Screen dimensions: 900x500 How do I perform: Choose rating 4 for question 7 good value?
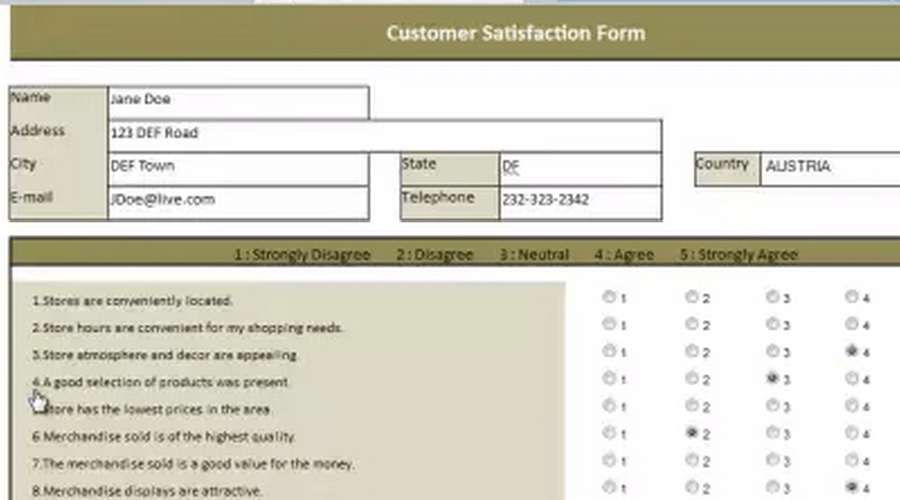click(x=851, y=460)
